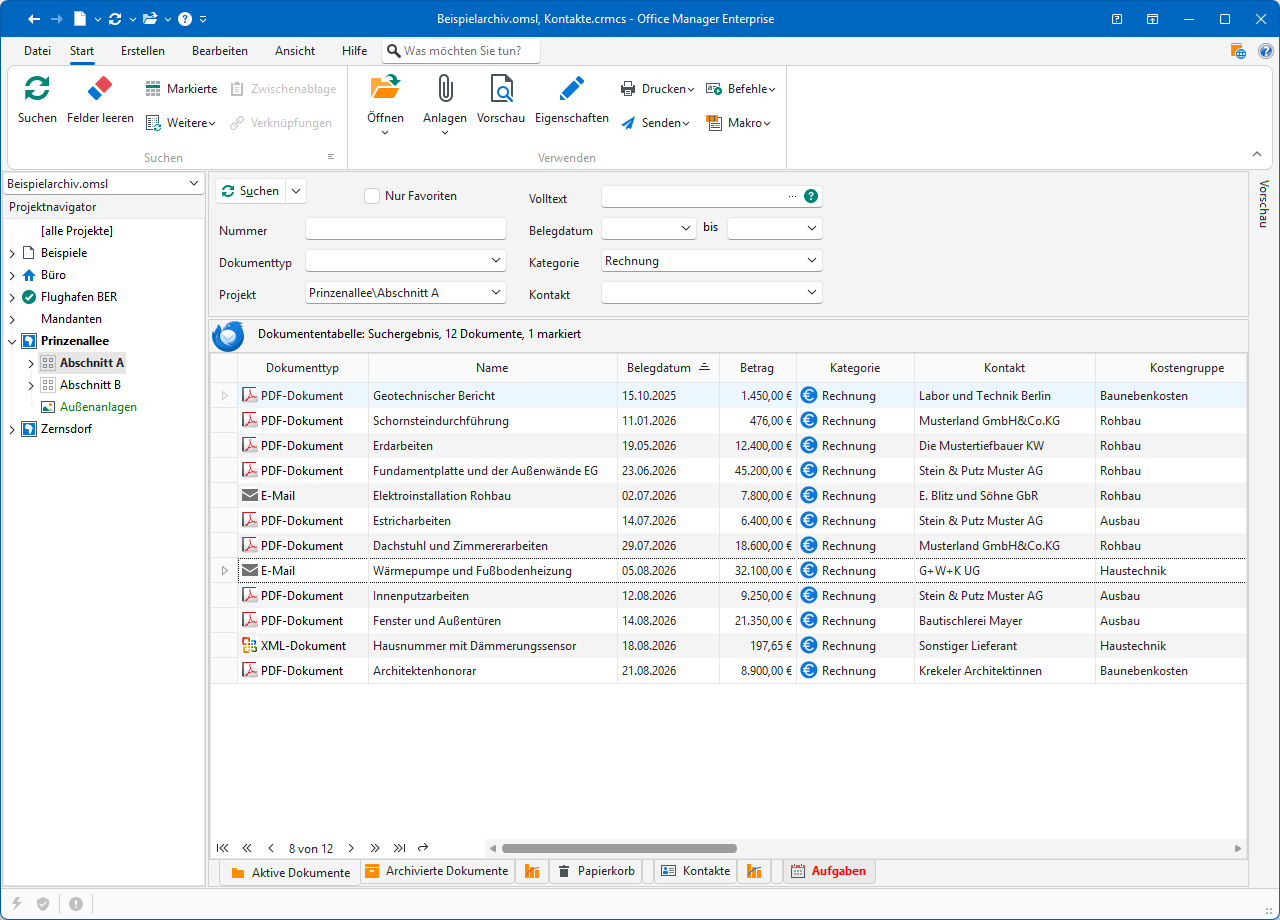This screenshot has height=920, width=1280.
Task: Click the Nummer input field
Action: pos(406,229)
